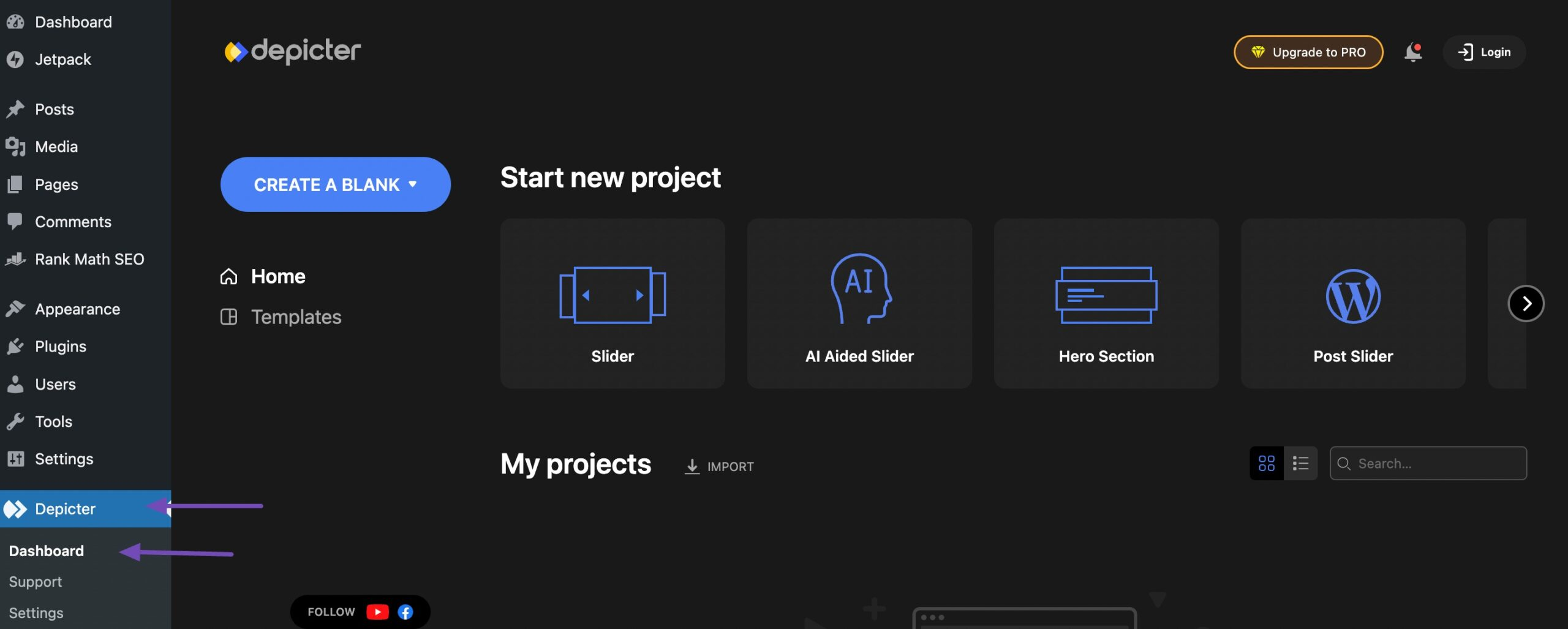Open Depicter Support submenu item

36,582
